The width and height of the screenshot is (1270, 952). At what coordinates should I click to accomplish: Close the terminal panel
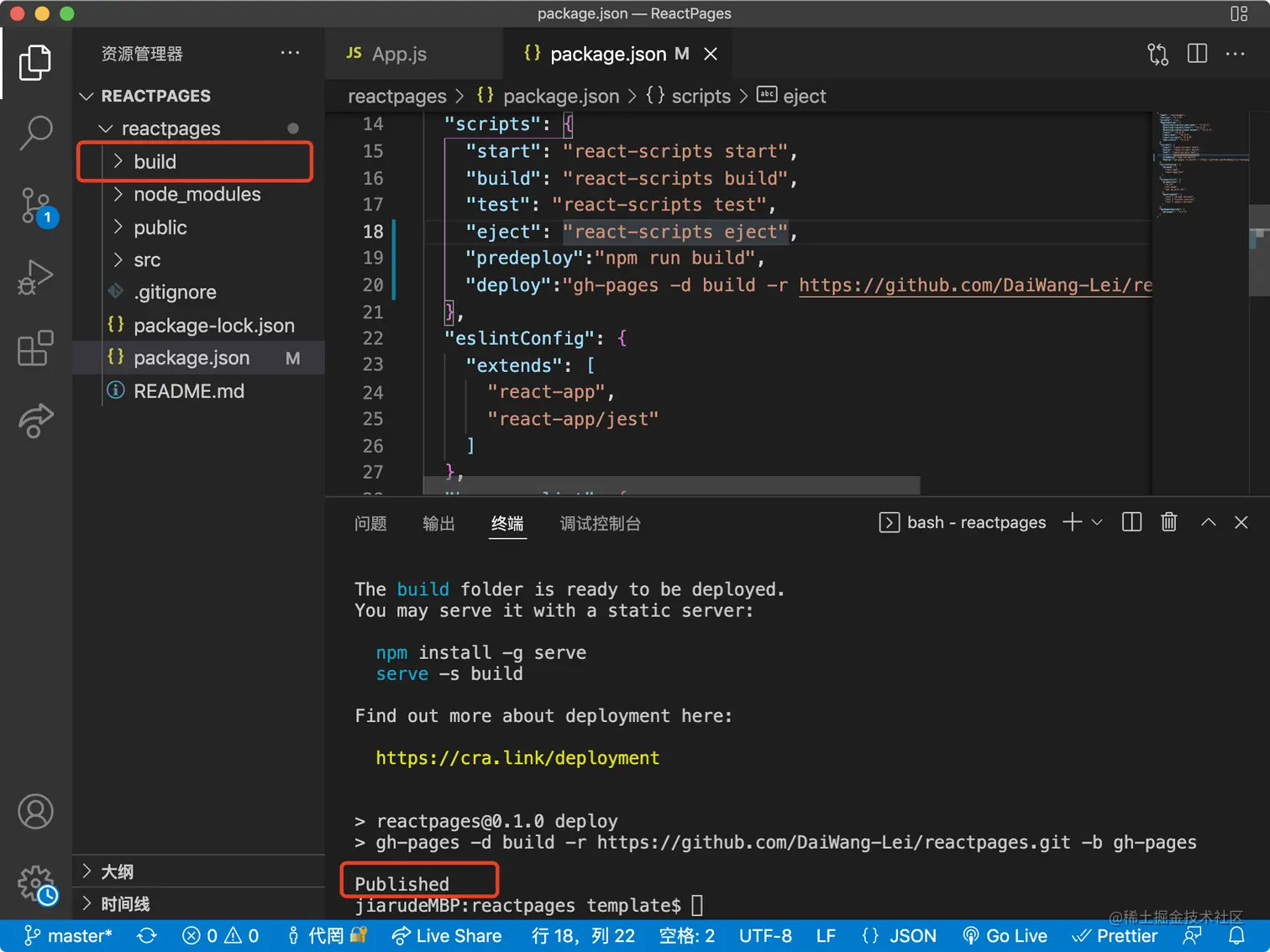pyautogui.click(x=1241, y=522)
